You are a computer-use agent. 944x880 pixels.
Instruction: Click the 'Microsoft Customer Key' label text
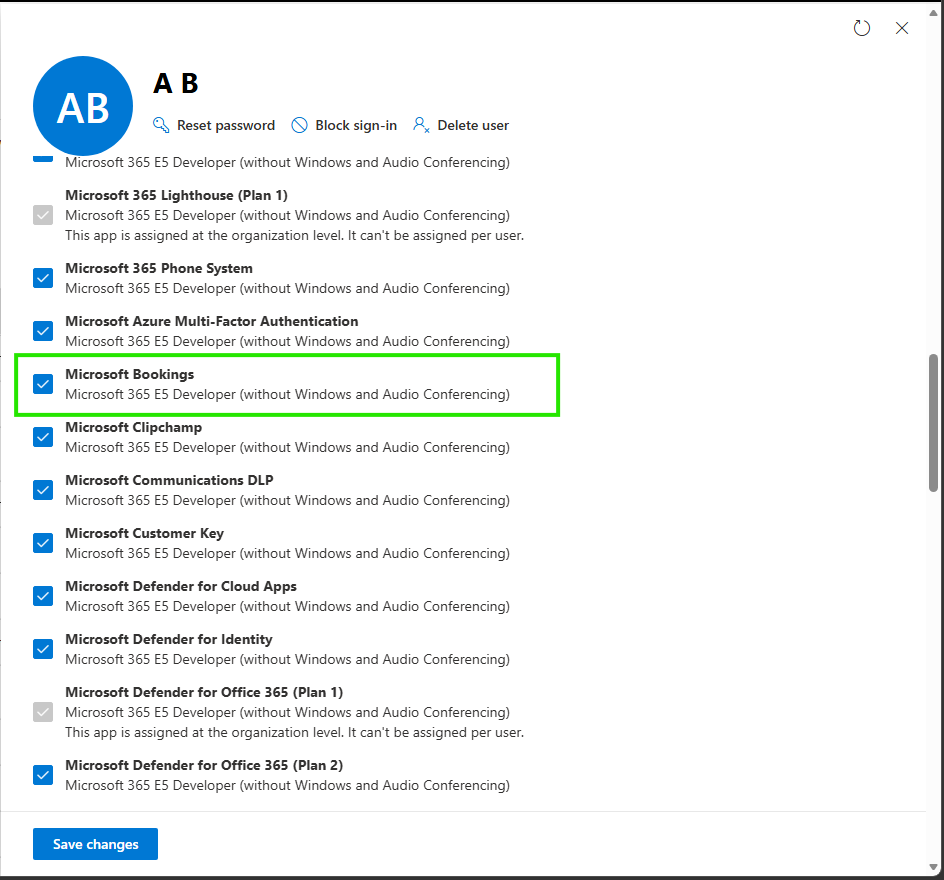pos(144,533)
